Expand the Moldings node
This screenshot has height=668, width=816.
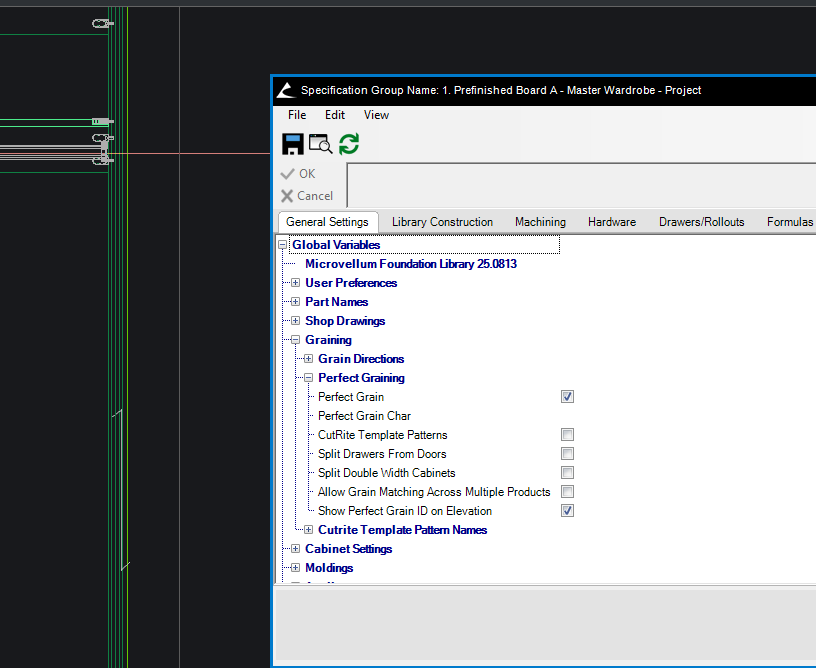tap(296, 568)
